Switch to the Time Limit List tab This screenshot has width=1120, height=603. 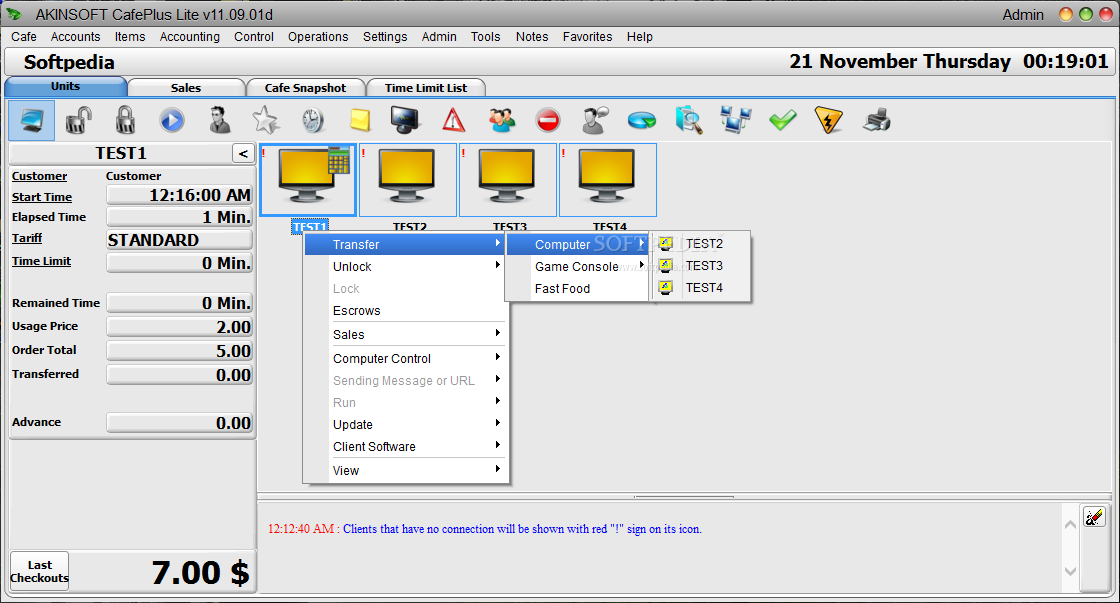426,87
